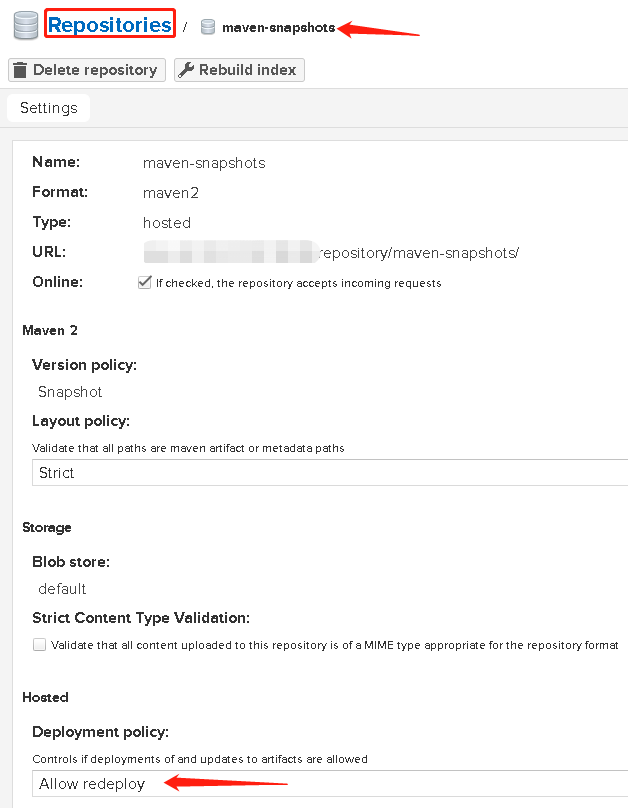Click the wrench icon on Rebuild index

point(185,70)
